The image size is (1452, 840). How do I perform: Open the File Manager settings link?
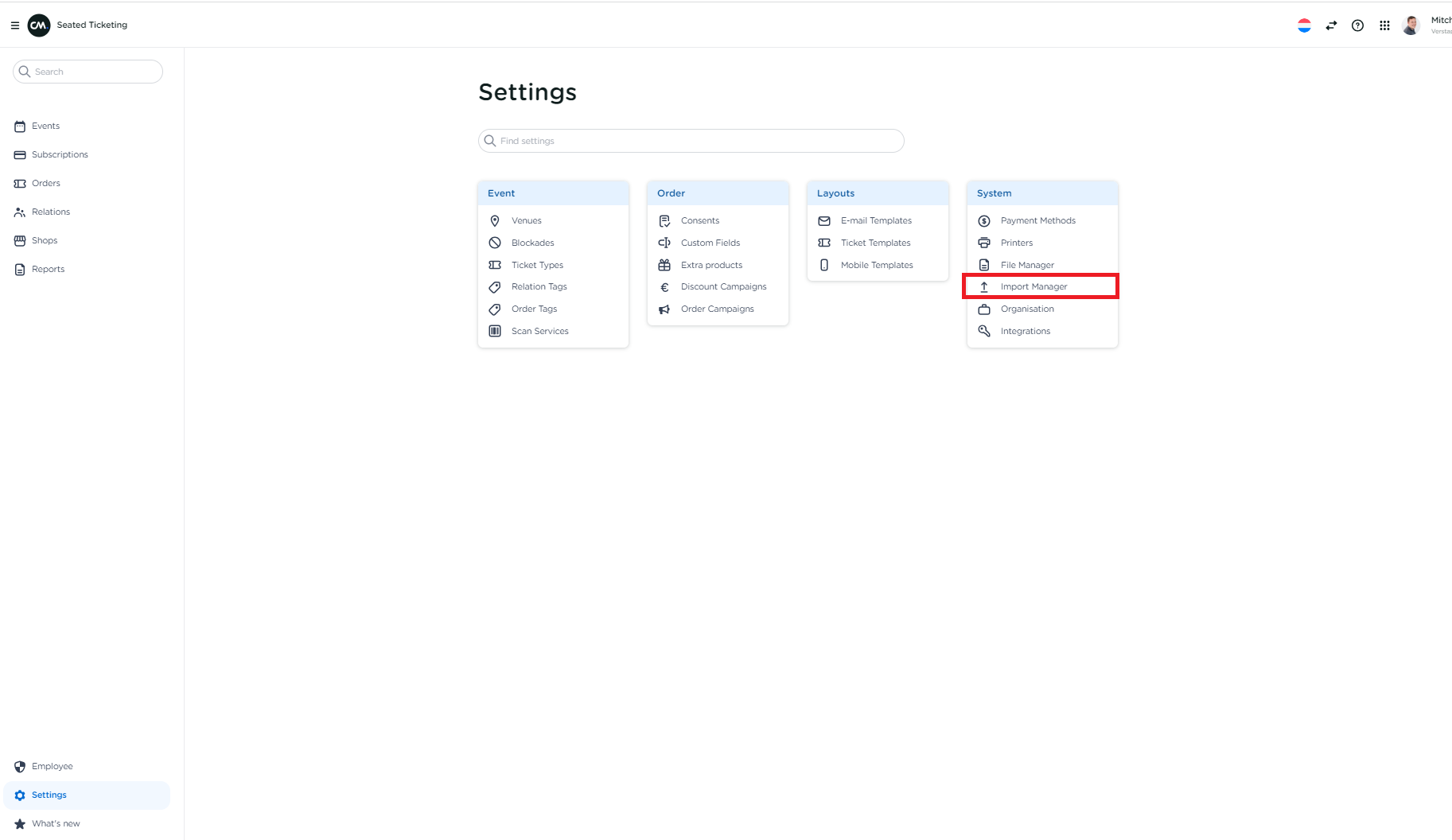(1027, 265)
